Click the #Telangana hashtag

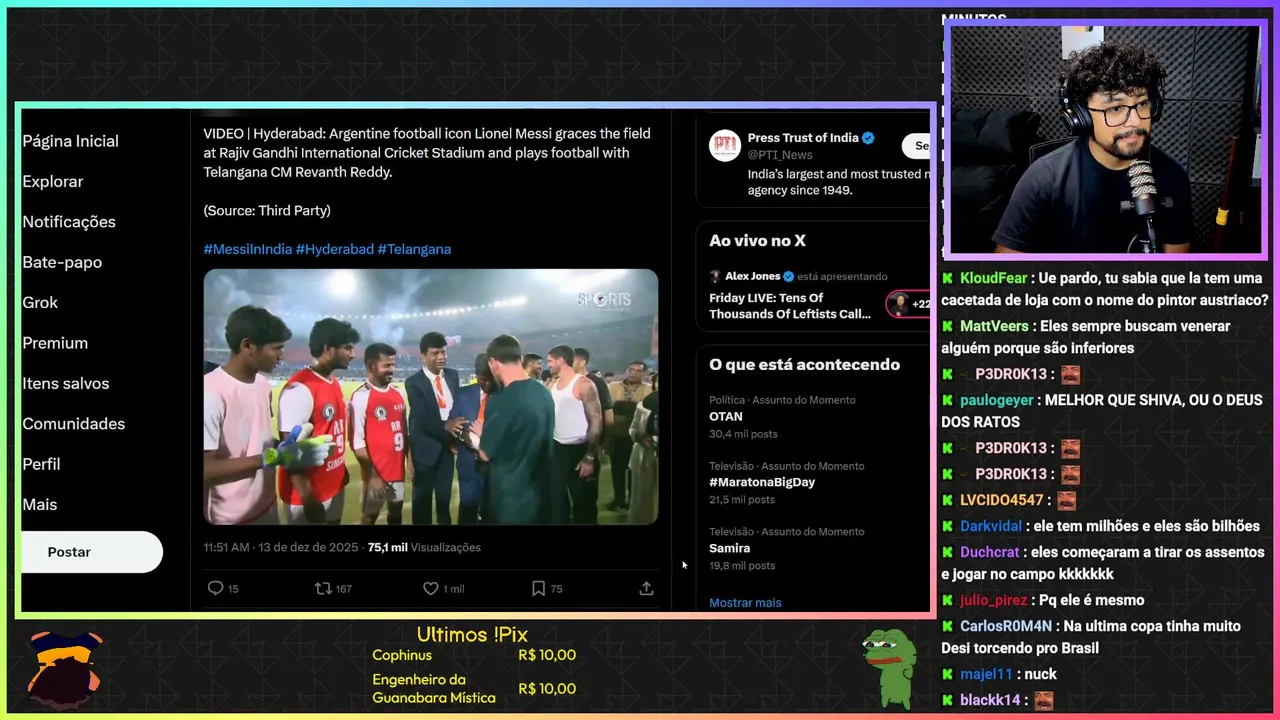point(414,249)
